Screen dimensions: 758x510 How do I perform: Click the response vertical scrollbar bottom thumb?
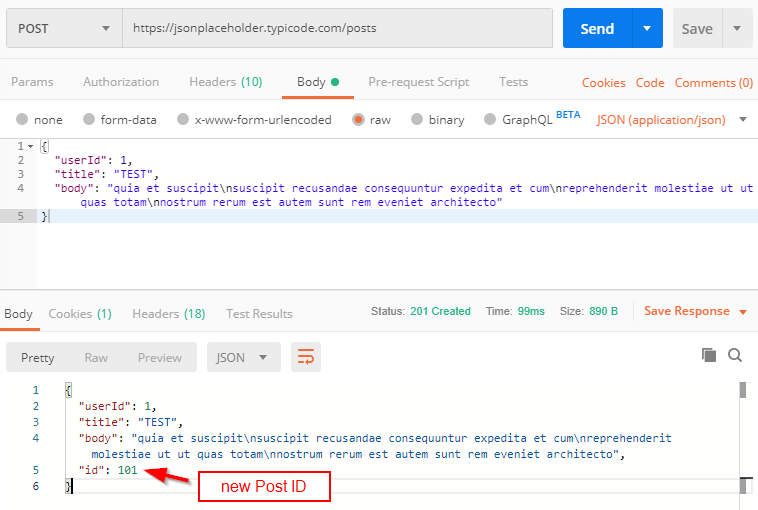tap(745, 485)
